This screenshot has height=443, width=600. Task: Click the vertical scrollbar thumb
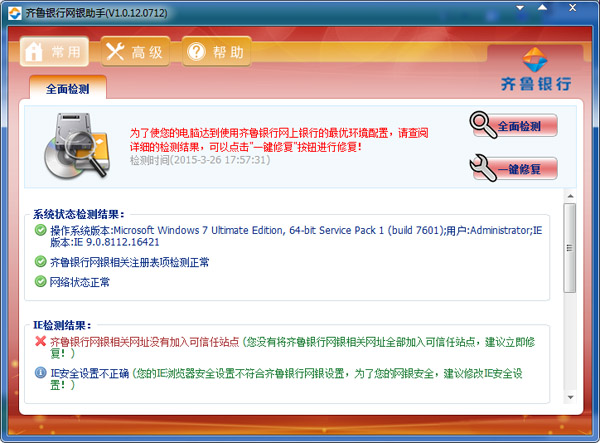pyautogui.click(x=570, y=248)
